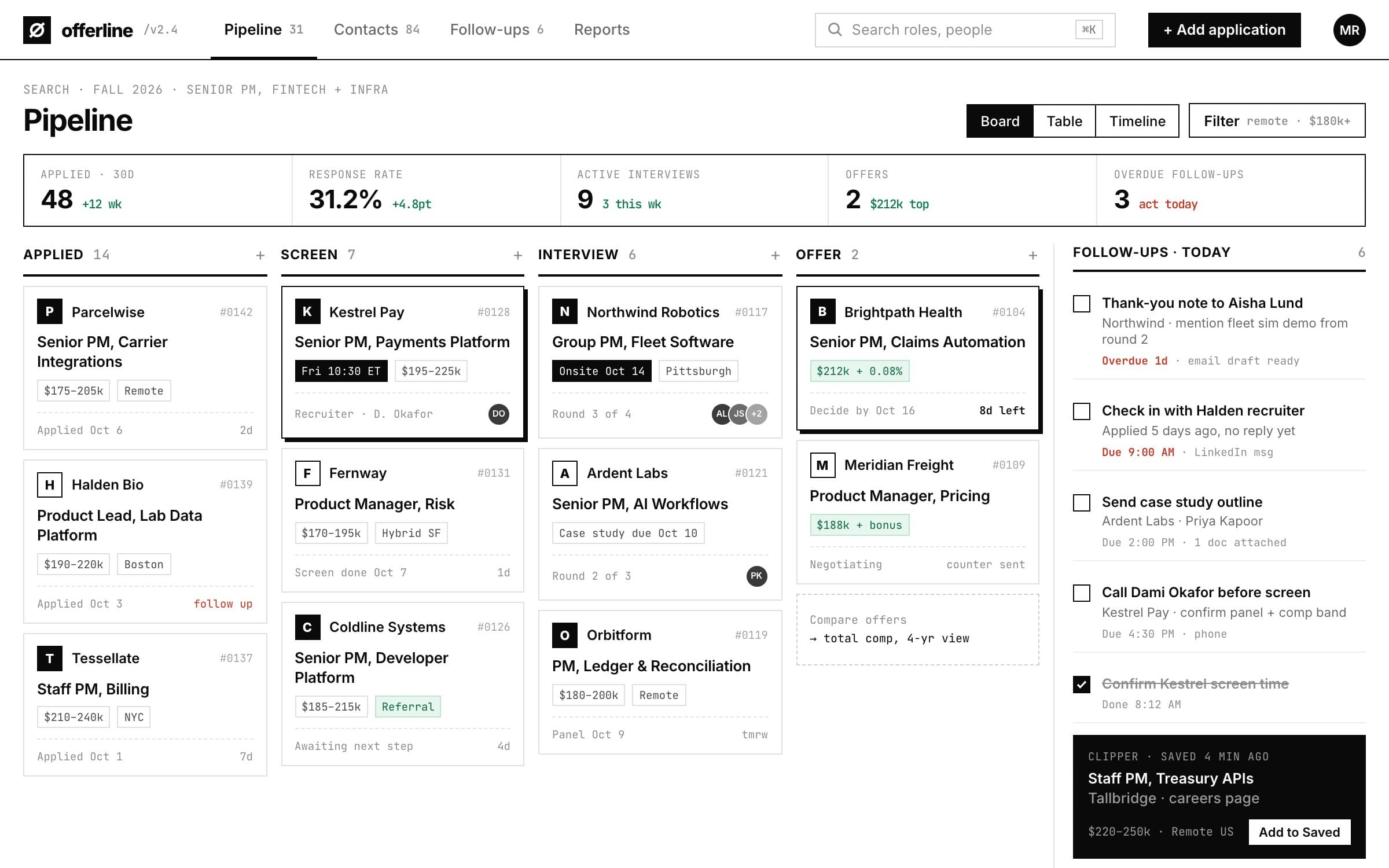
Task: Click the Search roles, people field
Action: click(x=965, y=30)
